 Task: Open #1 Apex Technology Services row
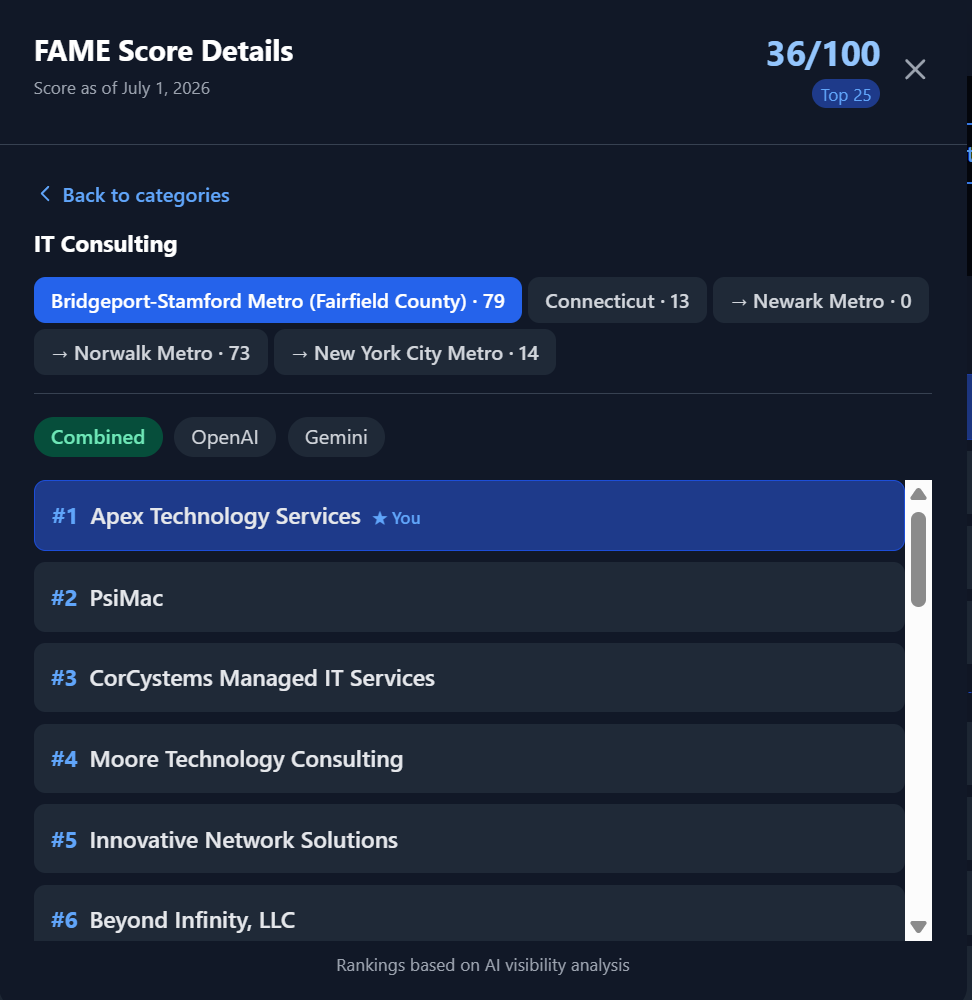coord(469,515)
